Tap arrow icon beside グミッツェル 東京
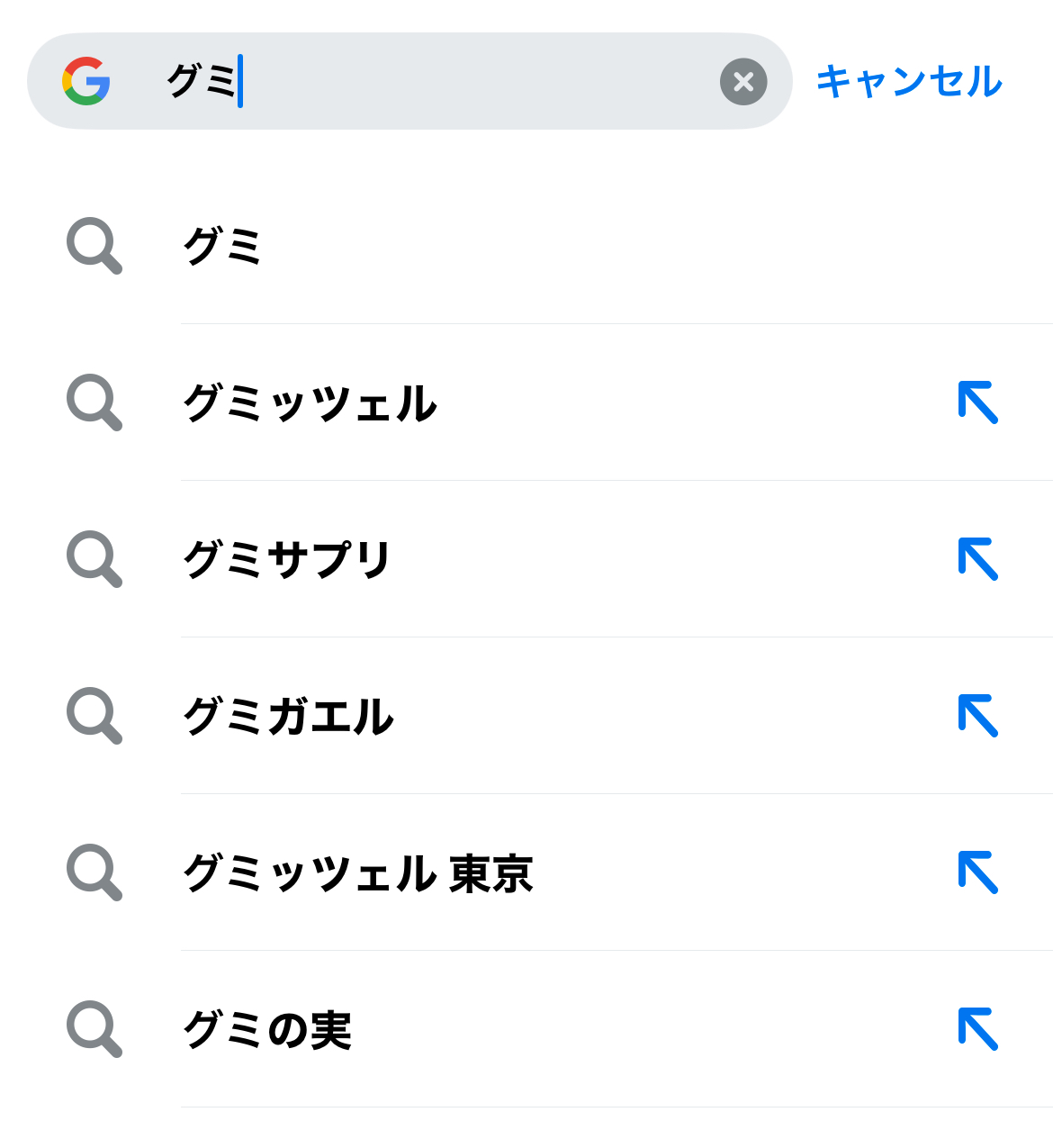The height and width of the screenshot is (1148, 1053). [978, 872]
